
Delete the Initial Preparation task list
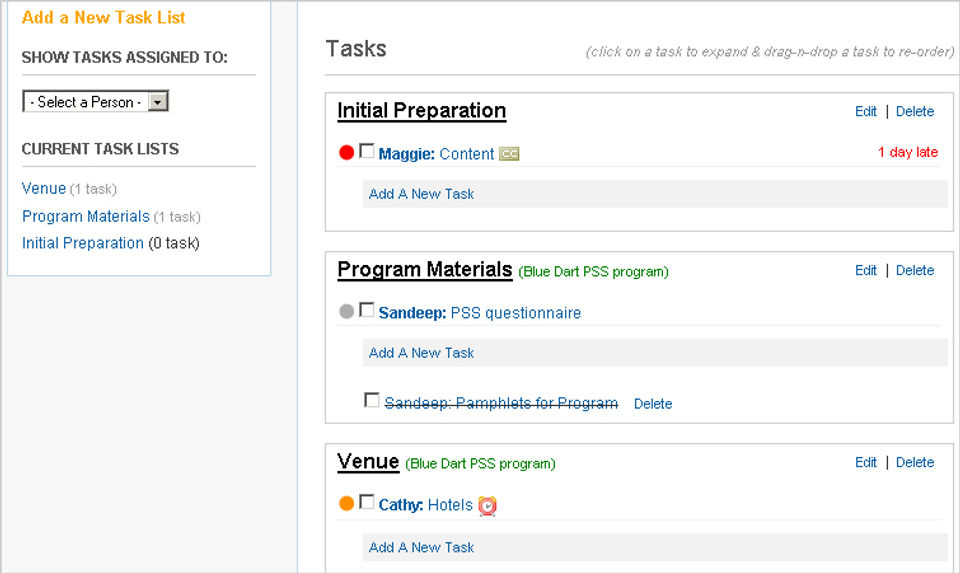(x=915, y=111)
